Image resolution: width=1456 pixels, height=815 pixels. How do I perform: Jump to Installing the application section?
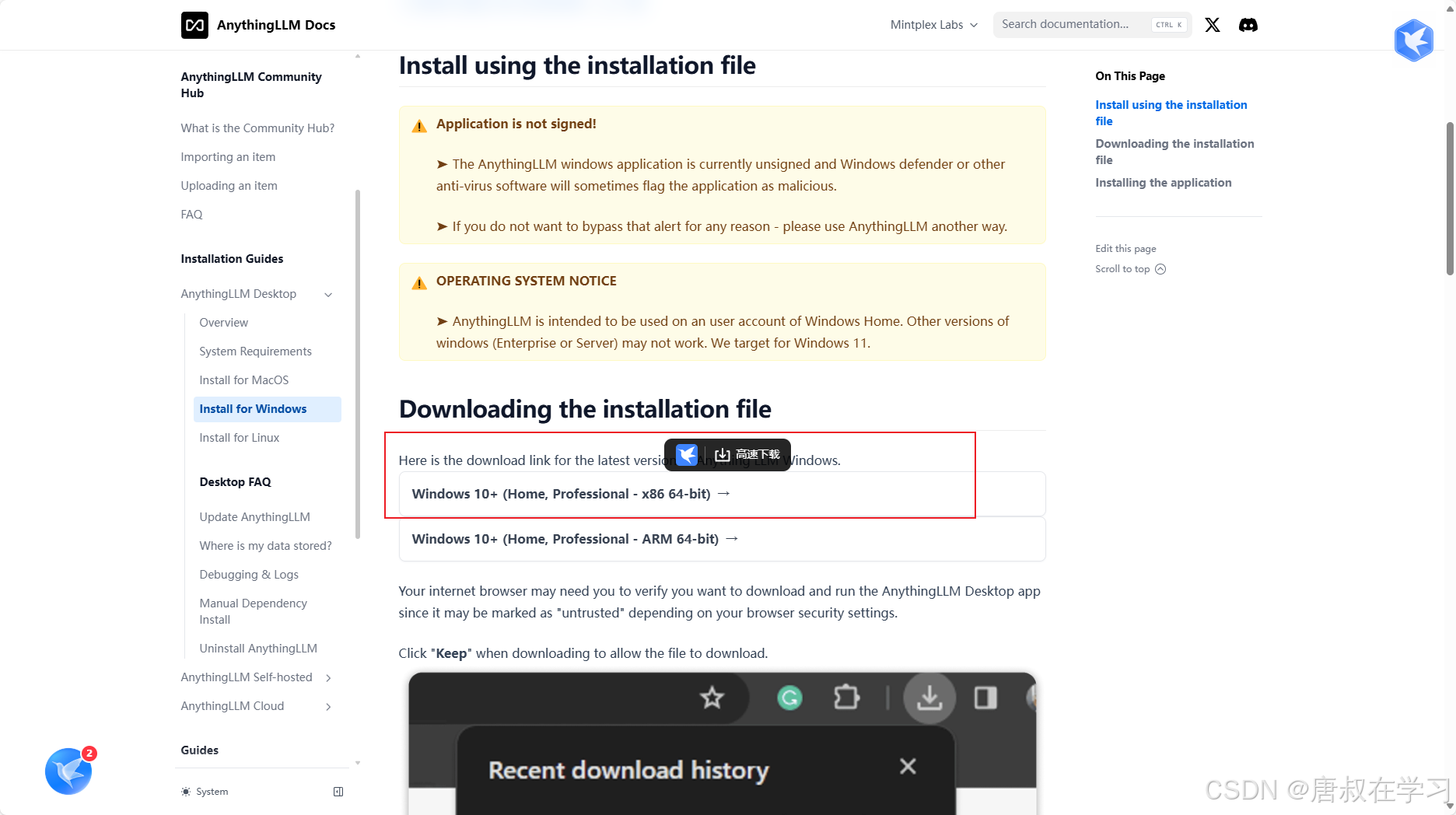1163,183
